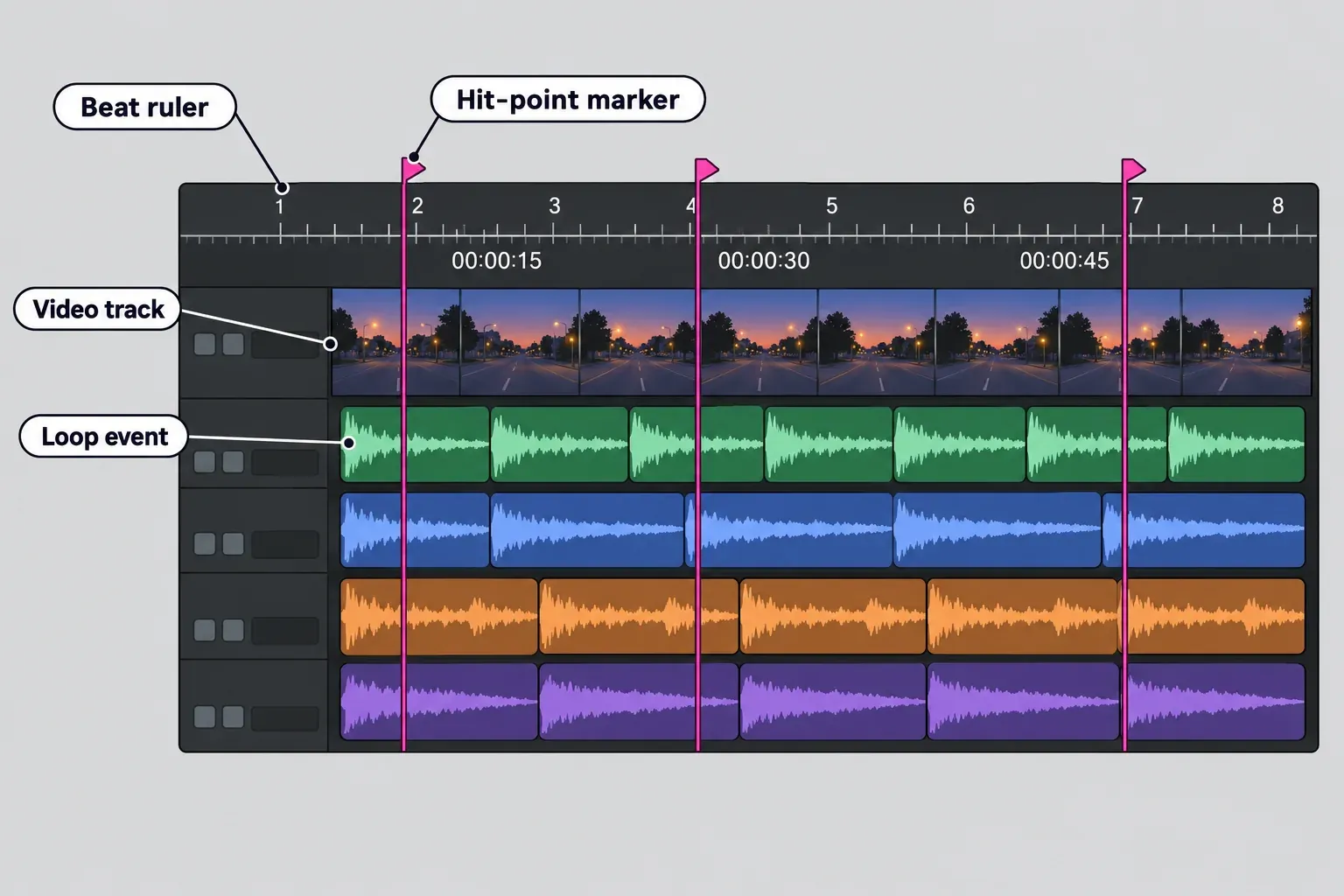Click the 00:00:45 timecode label
Image resolution: width=1344 pixels, height=896 pixels.
coord(1065,261)
